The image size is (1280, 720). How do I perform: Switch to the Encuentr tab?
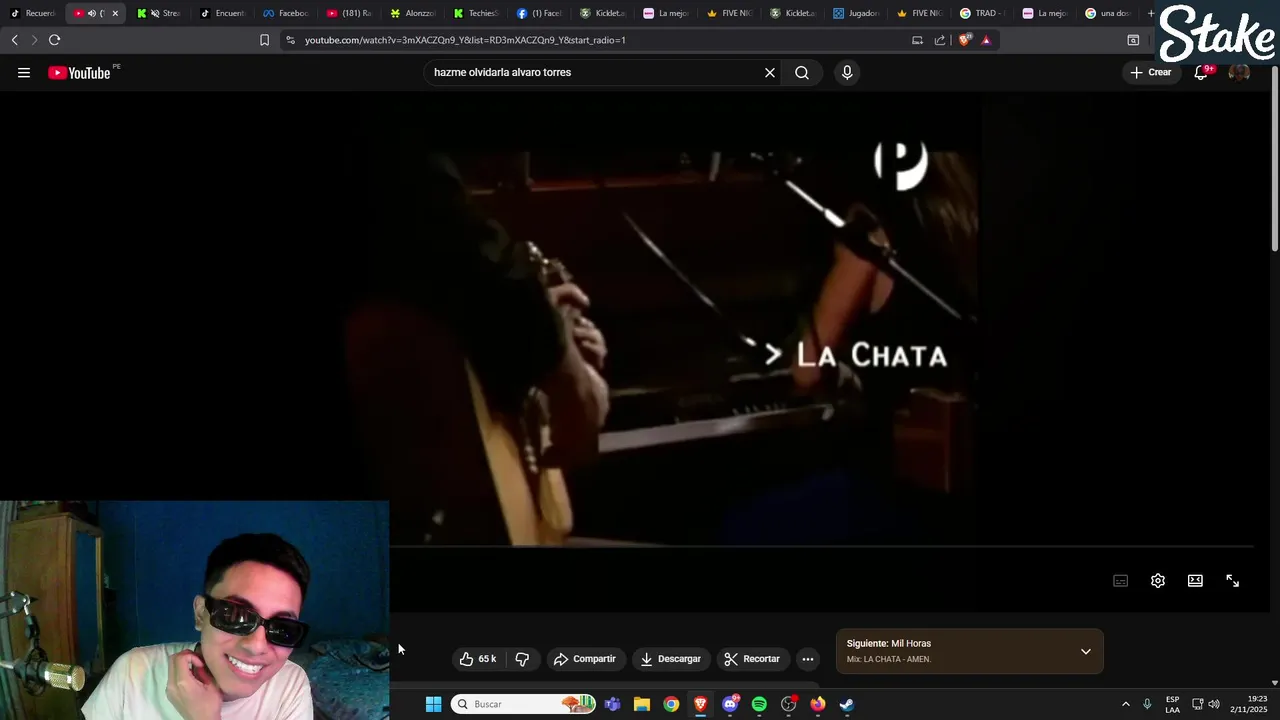coord(222,13)
